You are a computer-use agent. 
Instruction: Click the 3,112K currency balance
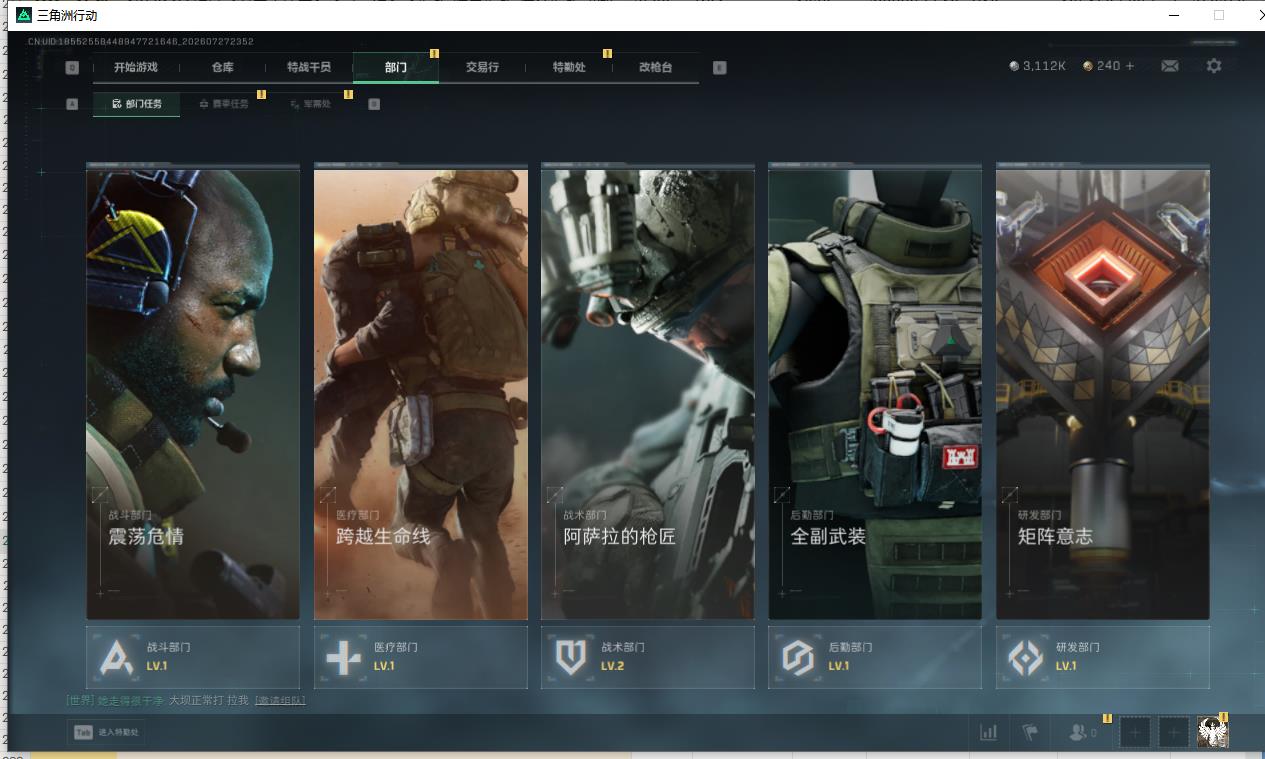(x=1038, y=66)
